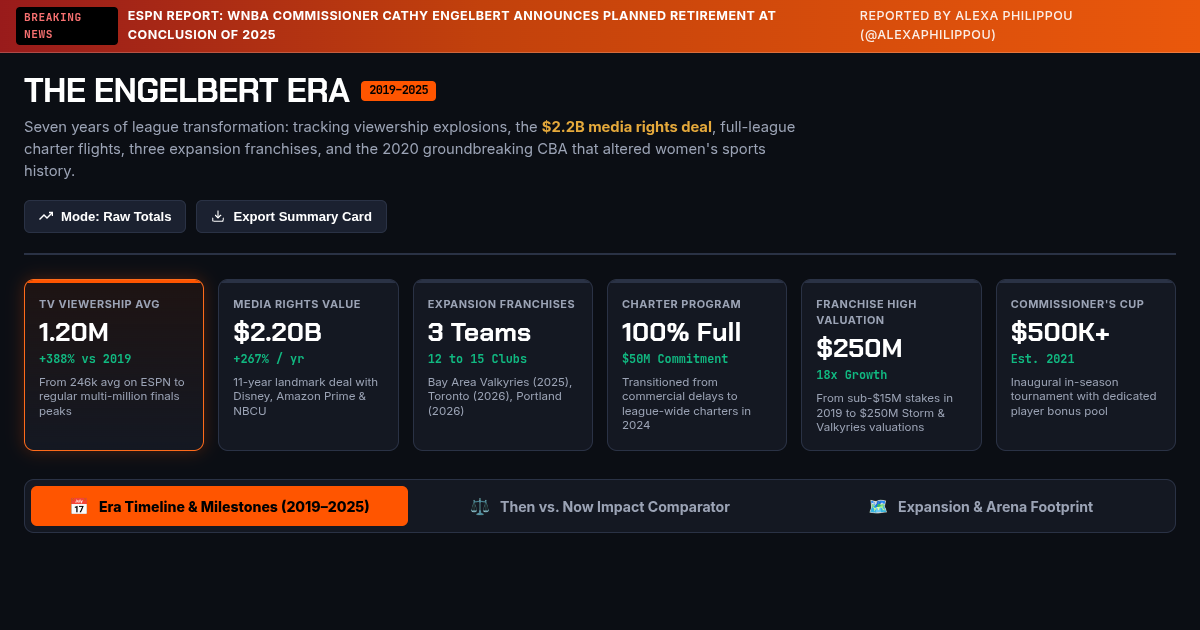This screenshot has width=1200, height=630.
Task: Click the $2.20B value
Action: tap(278, 332)
